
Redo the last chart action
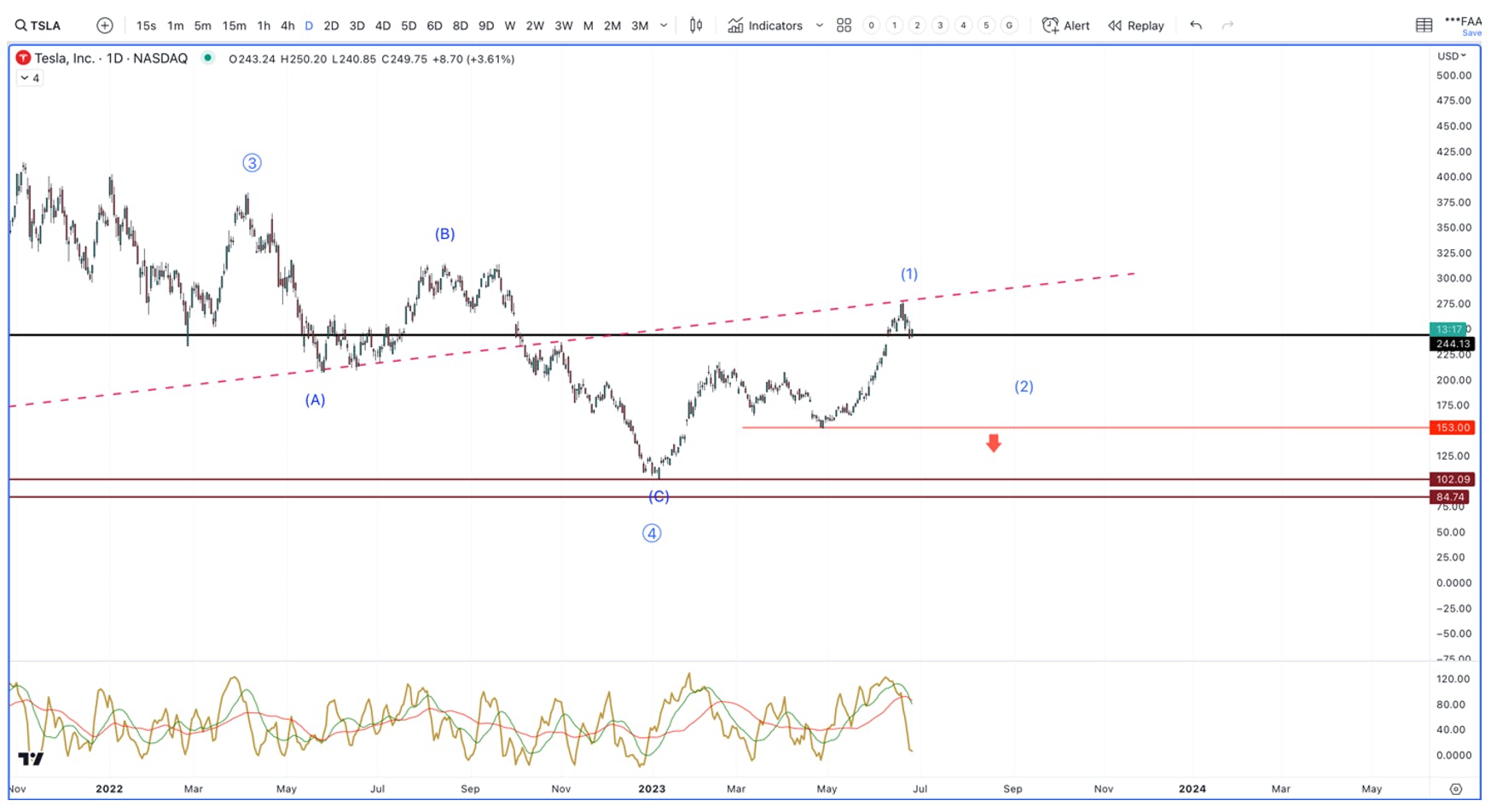[x=1227, y=26]
